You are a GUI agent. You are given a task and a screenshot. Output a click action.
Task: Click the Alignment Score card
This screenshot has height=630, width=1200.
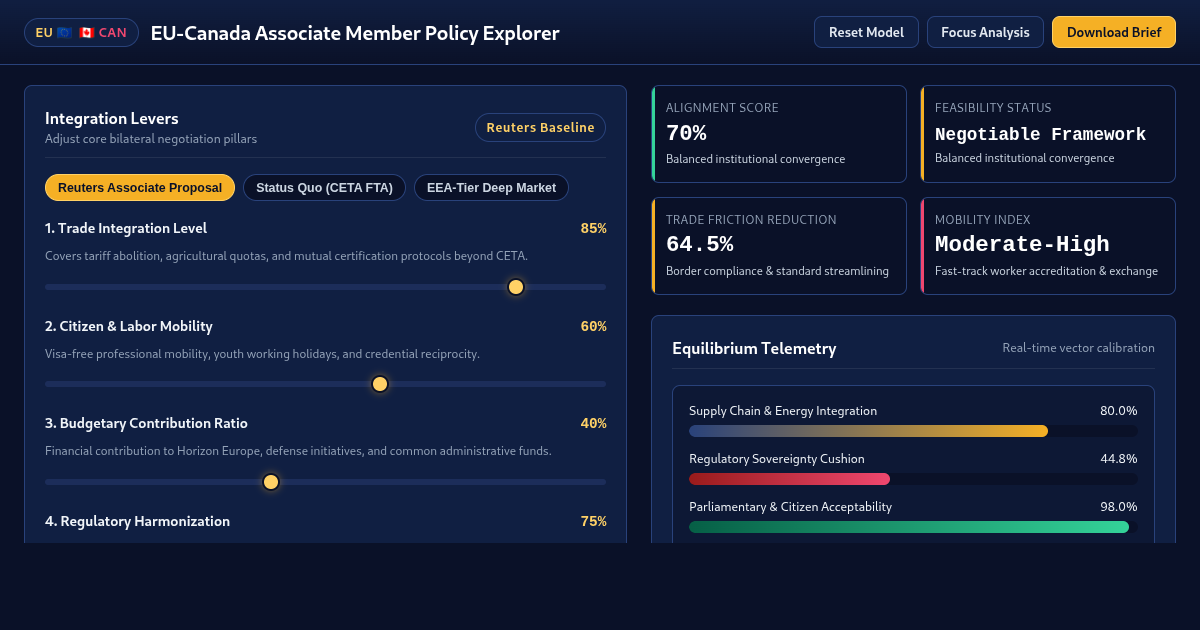coord(779,134)
